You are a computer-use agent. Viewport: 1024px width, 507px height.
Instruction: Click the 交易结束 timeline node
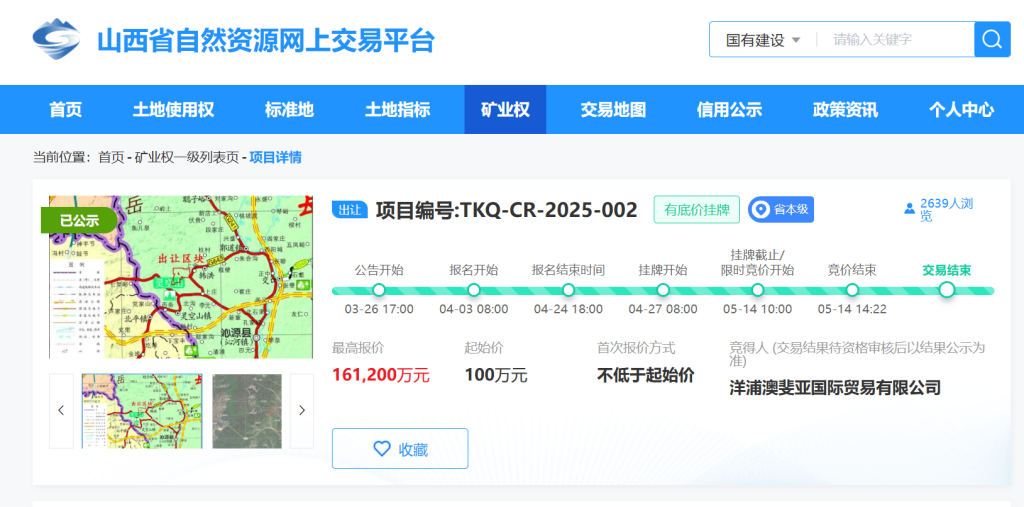[946, 290]
